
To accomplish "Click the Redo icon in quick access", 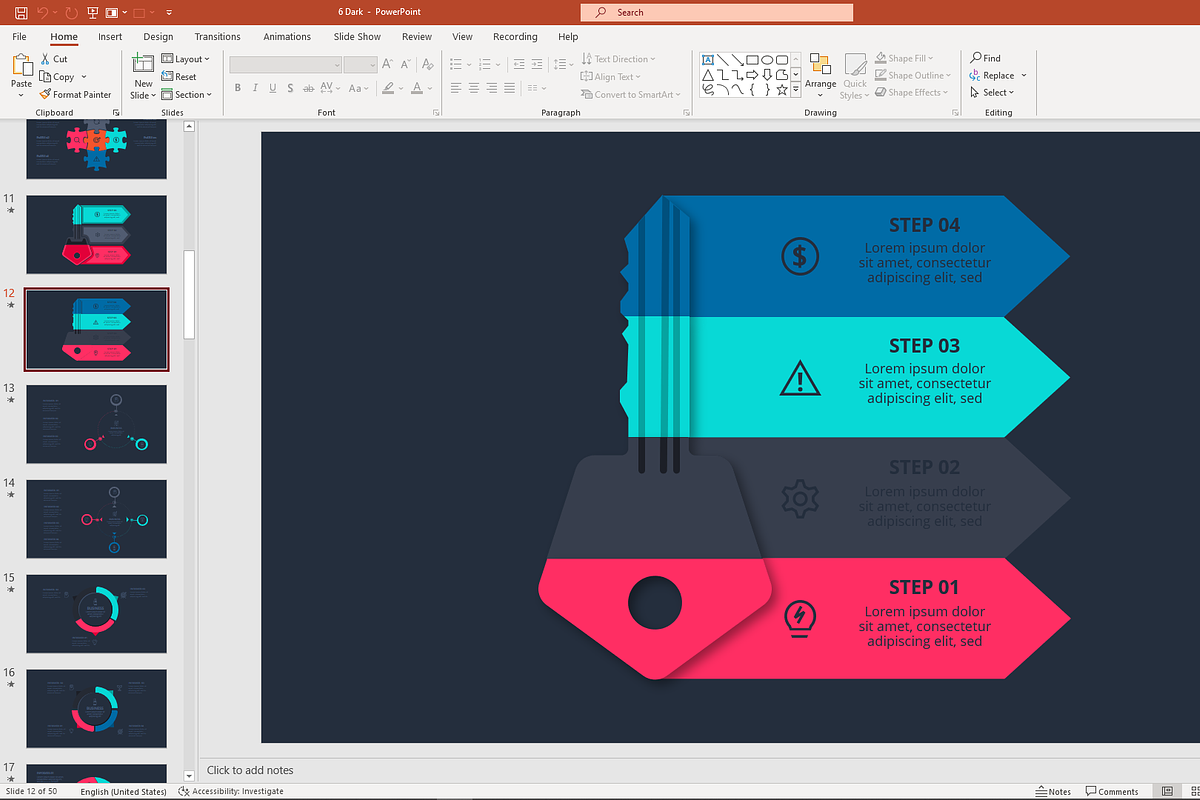I will click(x=71, y=13).
